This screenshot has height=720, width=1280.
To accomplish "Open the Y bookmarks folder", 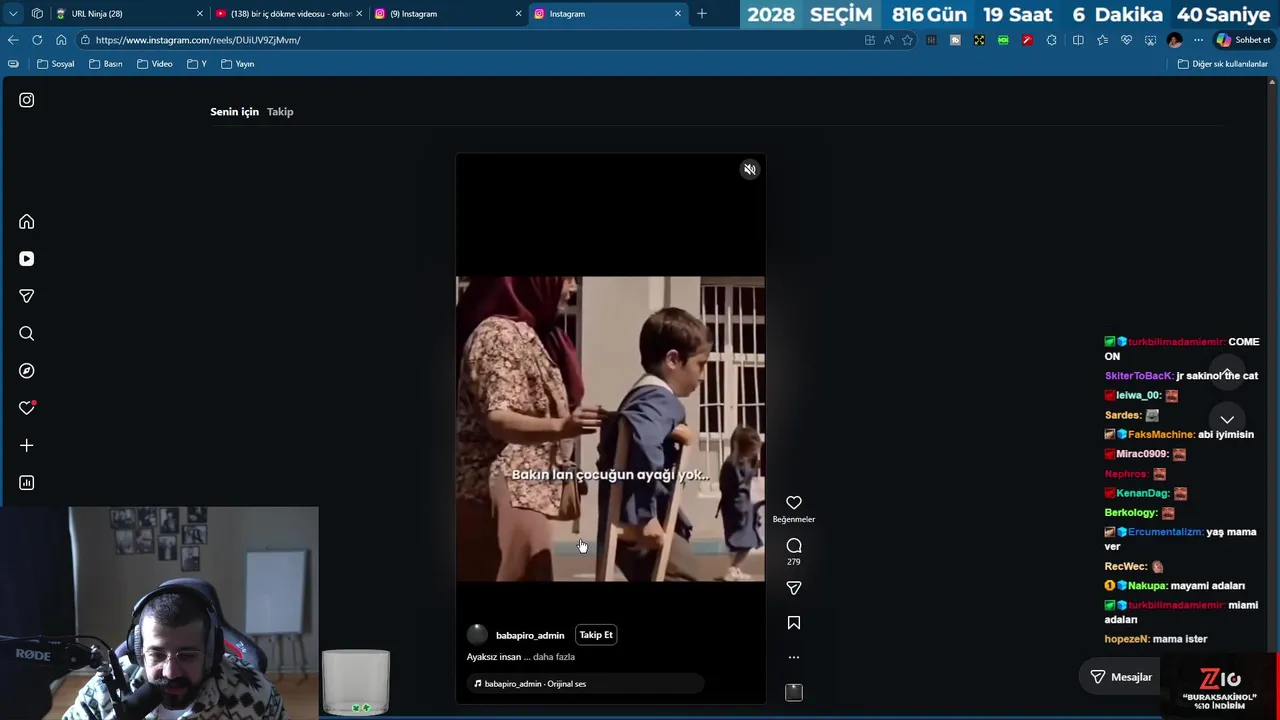I will click(197, 64).
